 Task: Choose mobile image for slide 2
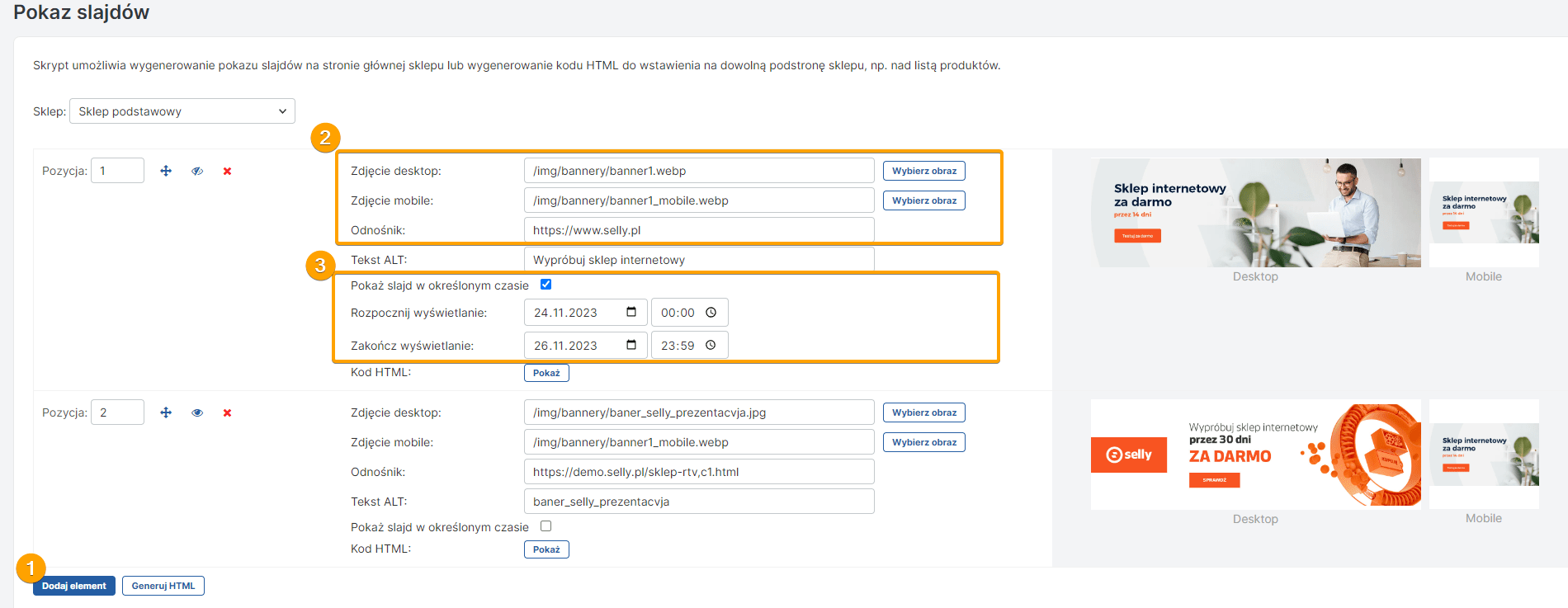tap(924, 442)
